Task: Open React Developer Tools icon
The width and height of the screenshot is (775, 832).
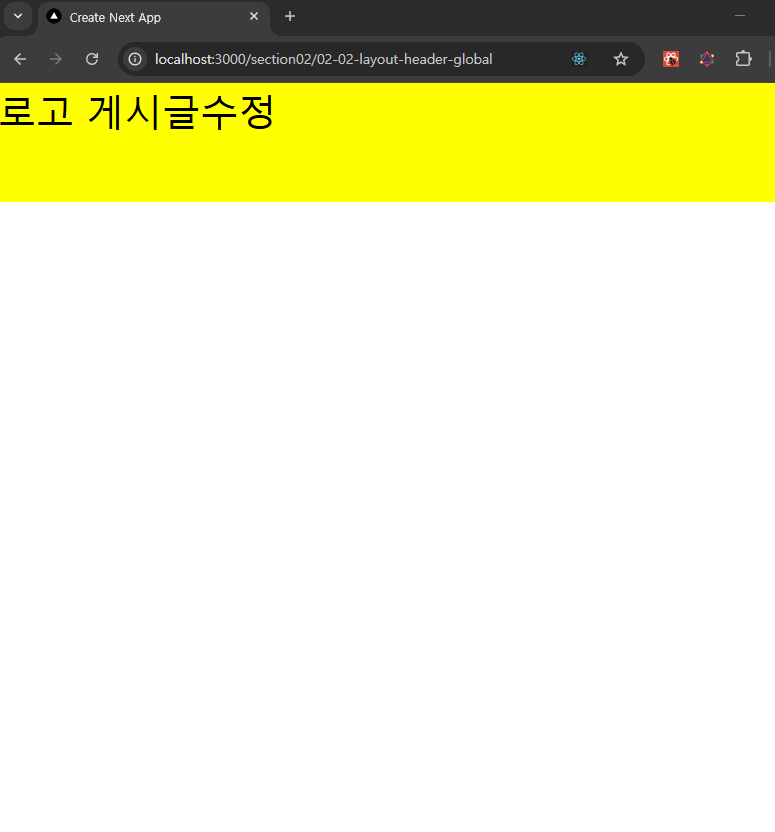Action: 579,59
